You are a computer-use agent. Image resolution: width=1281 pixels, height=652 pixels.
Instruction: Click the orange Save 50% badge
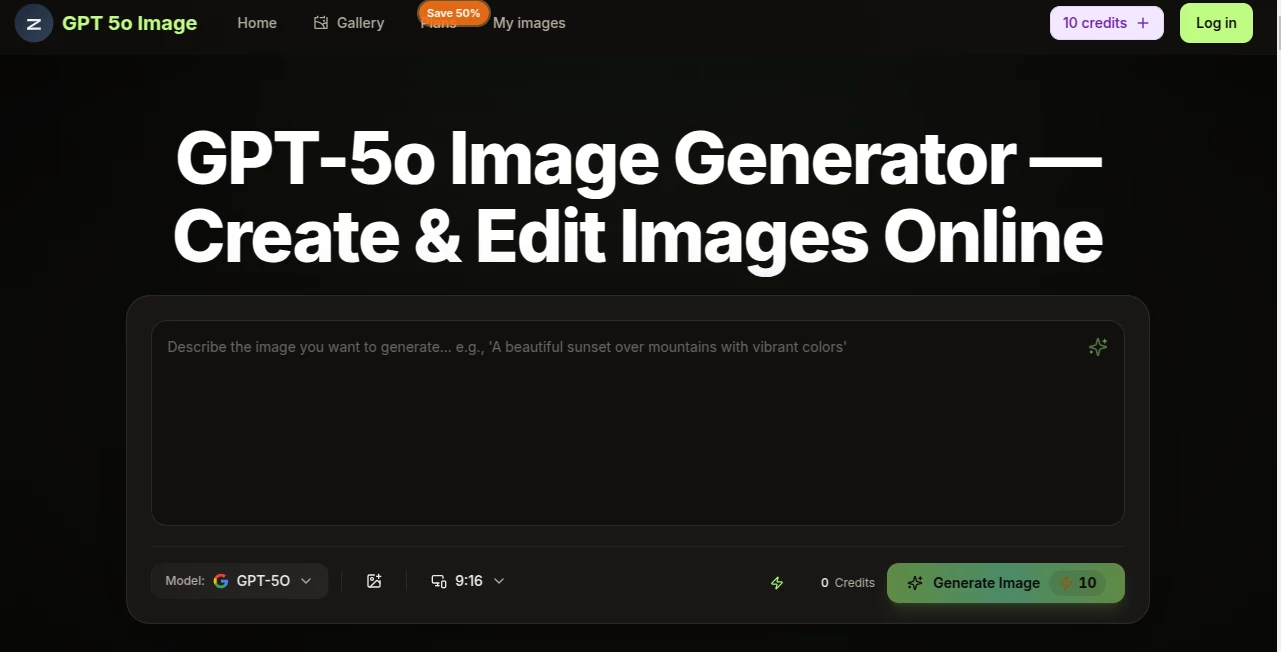coord(453,13)
